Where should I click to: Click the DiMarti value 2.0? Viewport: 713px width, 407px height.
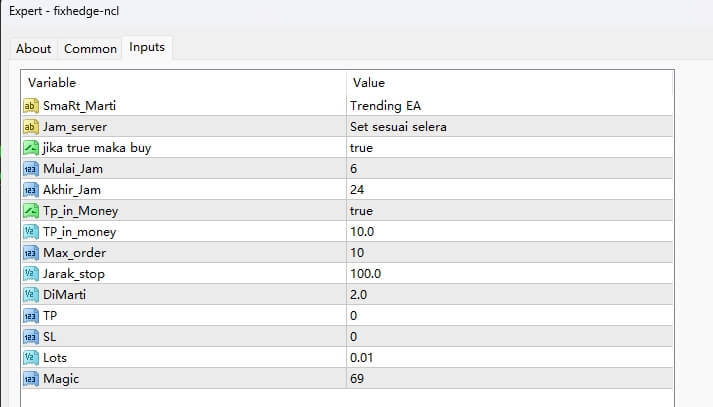click(360, 295)
